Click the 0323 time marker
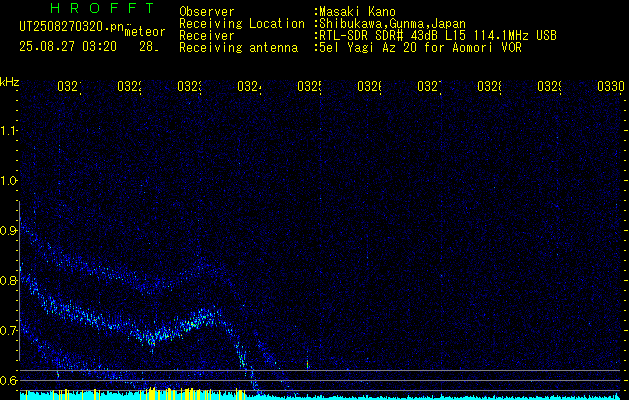629x400 pixels. pos(190,86)
